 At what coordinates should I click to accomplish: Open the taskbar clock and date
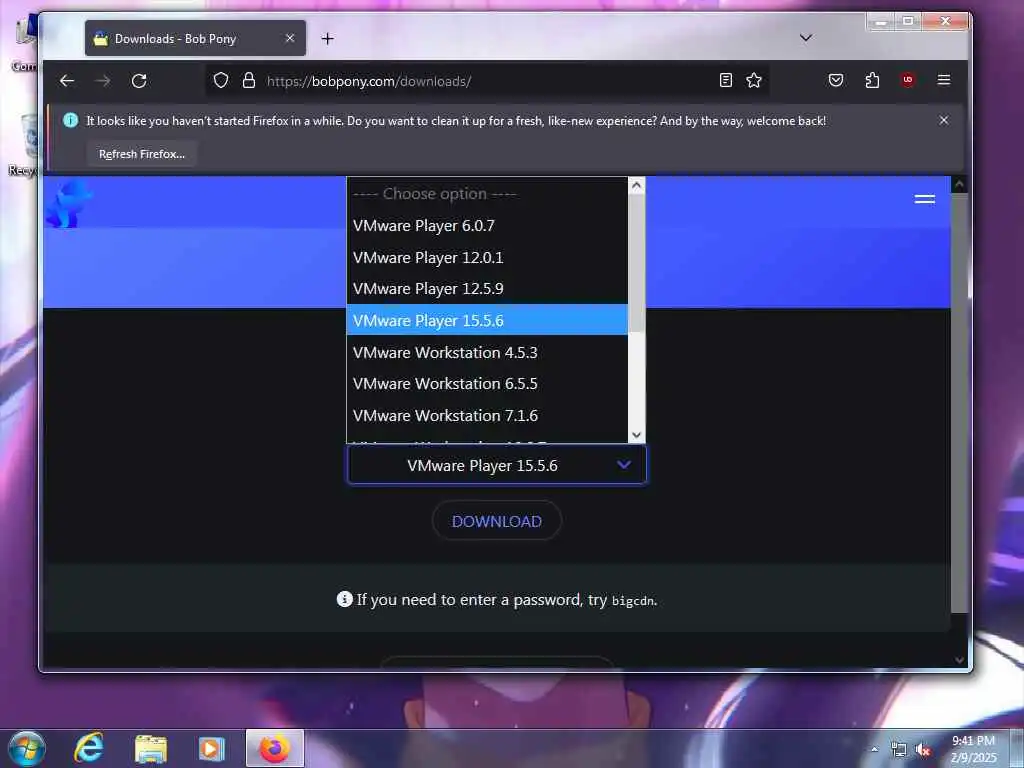click(973, 749)
